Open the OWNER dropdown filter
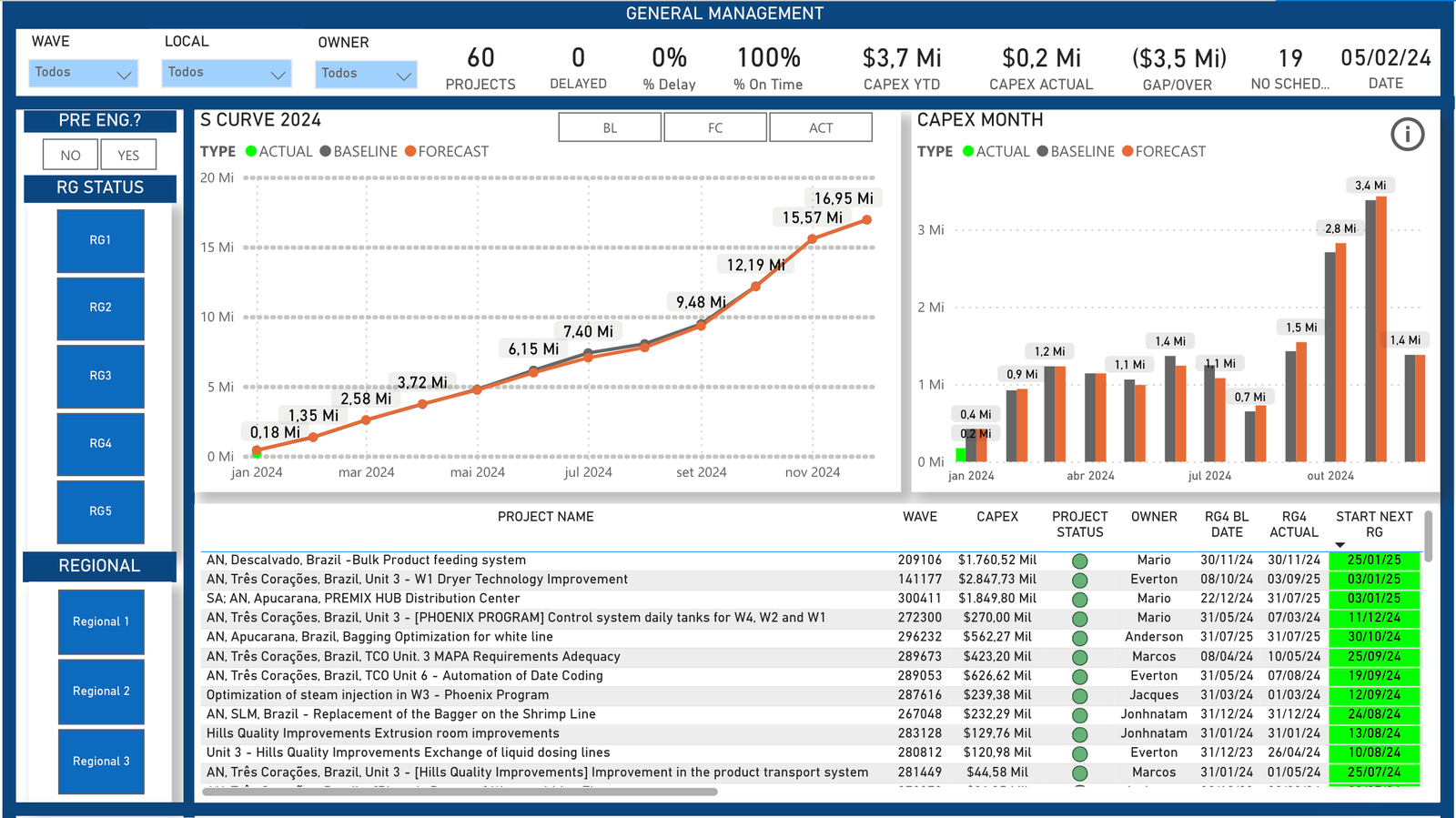 point(366,74)
